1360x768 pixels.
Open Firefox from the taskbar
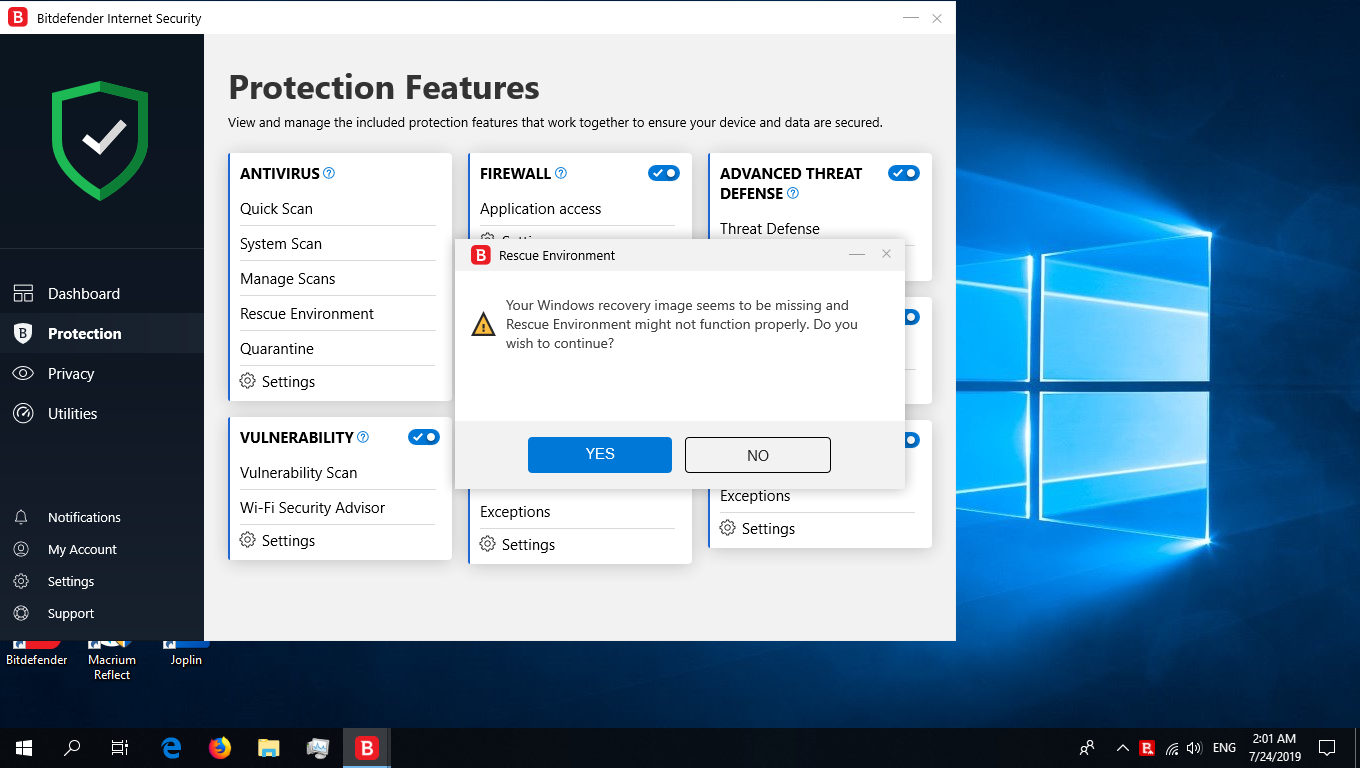[220, 747]
